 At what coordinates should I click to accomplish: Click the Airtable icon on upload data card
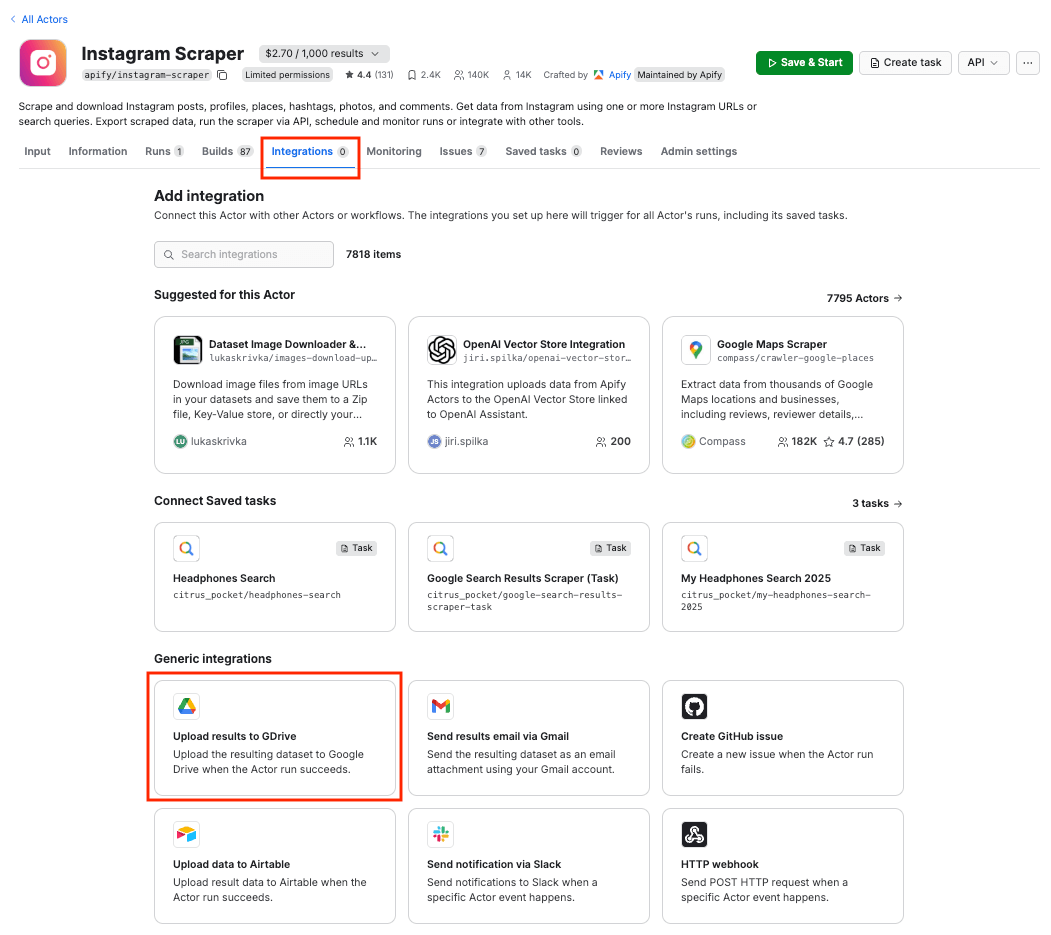(x=187, y=834)
